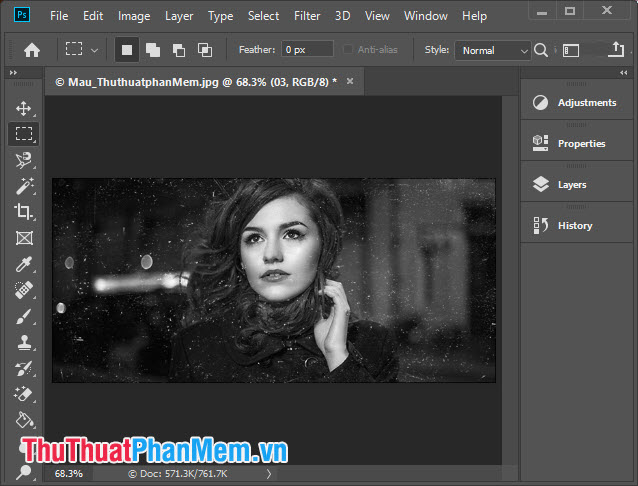638x486 pixels.
Task: Select the Rectangular Marquee tool in toolbar
Action: [x=24, y=134]
